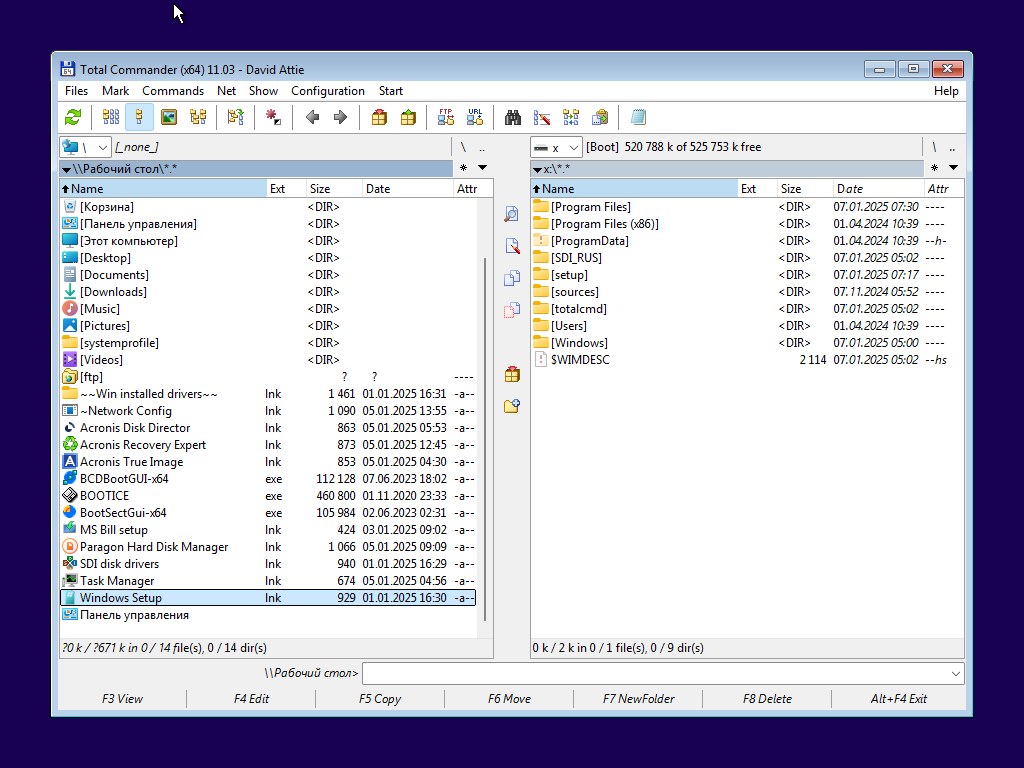Click the Alt+F4 Exit button
The height and width of the screenshot is (768, 1024).
[x=899, y=699]
